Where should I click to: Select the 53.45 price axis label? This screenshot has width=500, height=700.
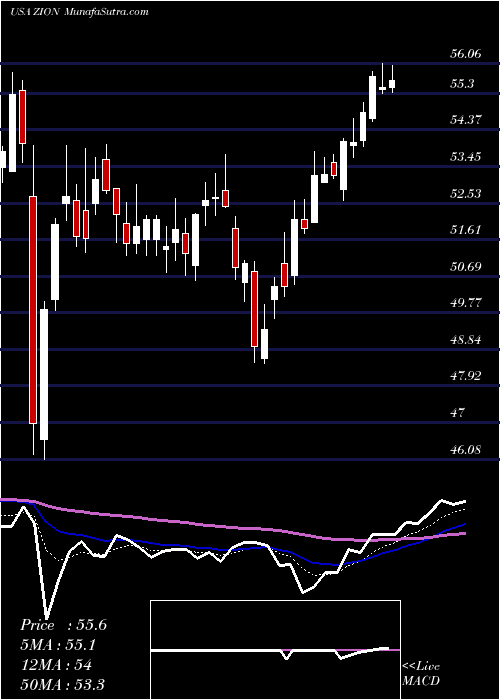pyautogui.click(x=465, y=157)
